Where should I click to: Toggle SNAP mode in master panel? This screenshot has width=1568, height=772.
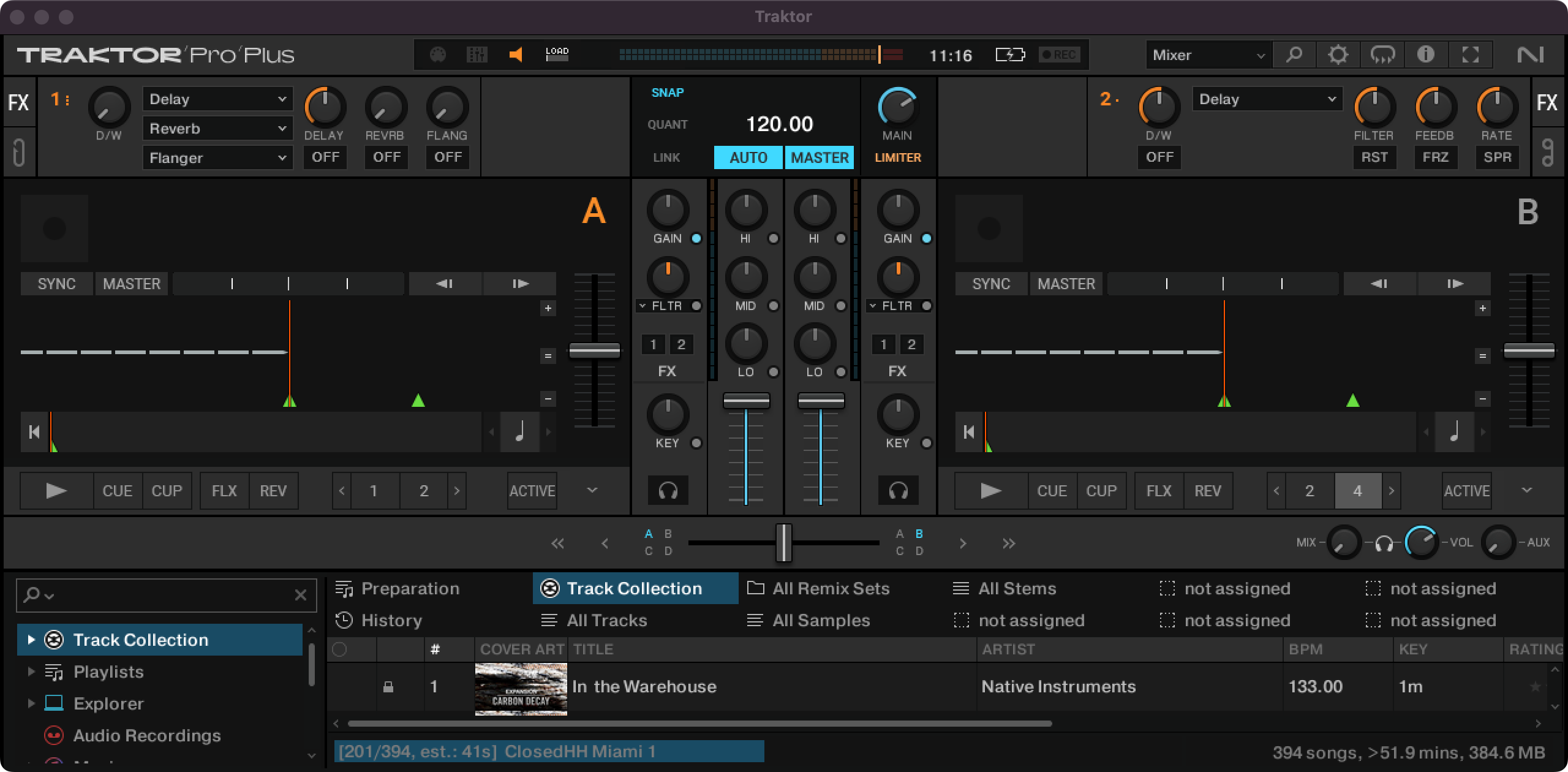tap(667, 93)
